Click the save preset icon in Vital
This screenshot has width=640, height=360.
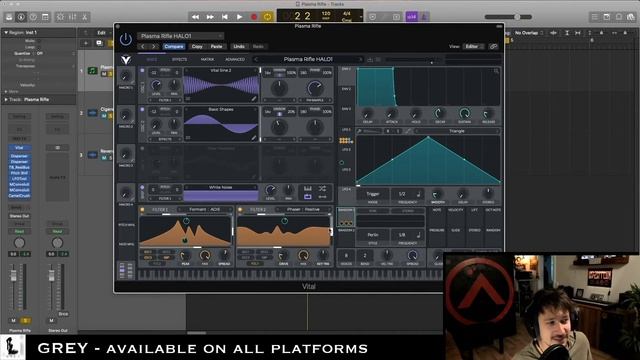tap(370, 60)
